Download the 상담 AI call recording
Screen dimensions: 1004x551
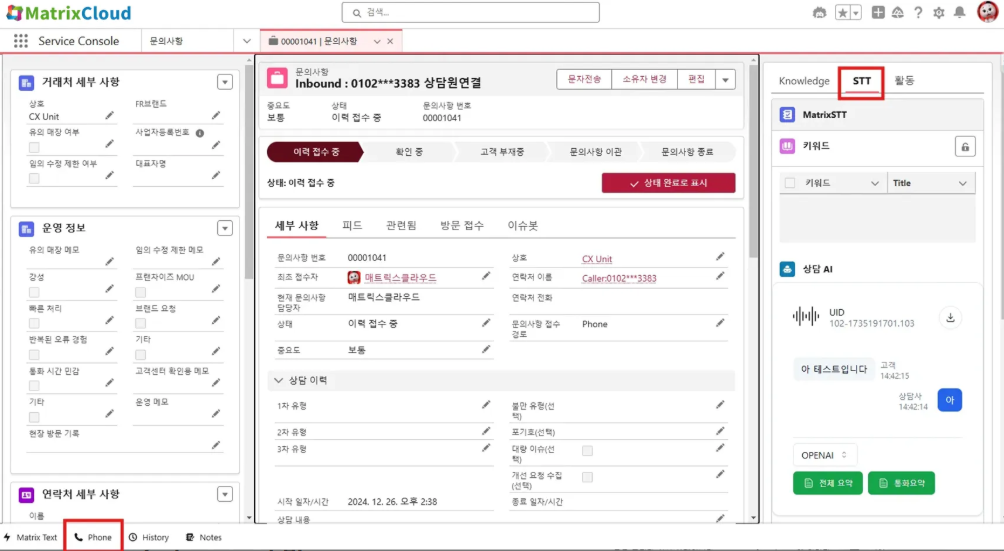[x=950, y=318]
